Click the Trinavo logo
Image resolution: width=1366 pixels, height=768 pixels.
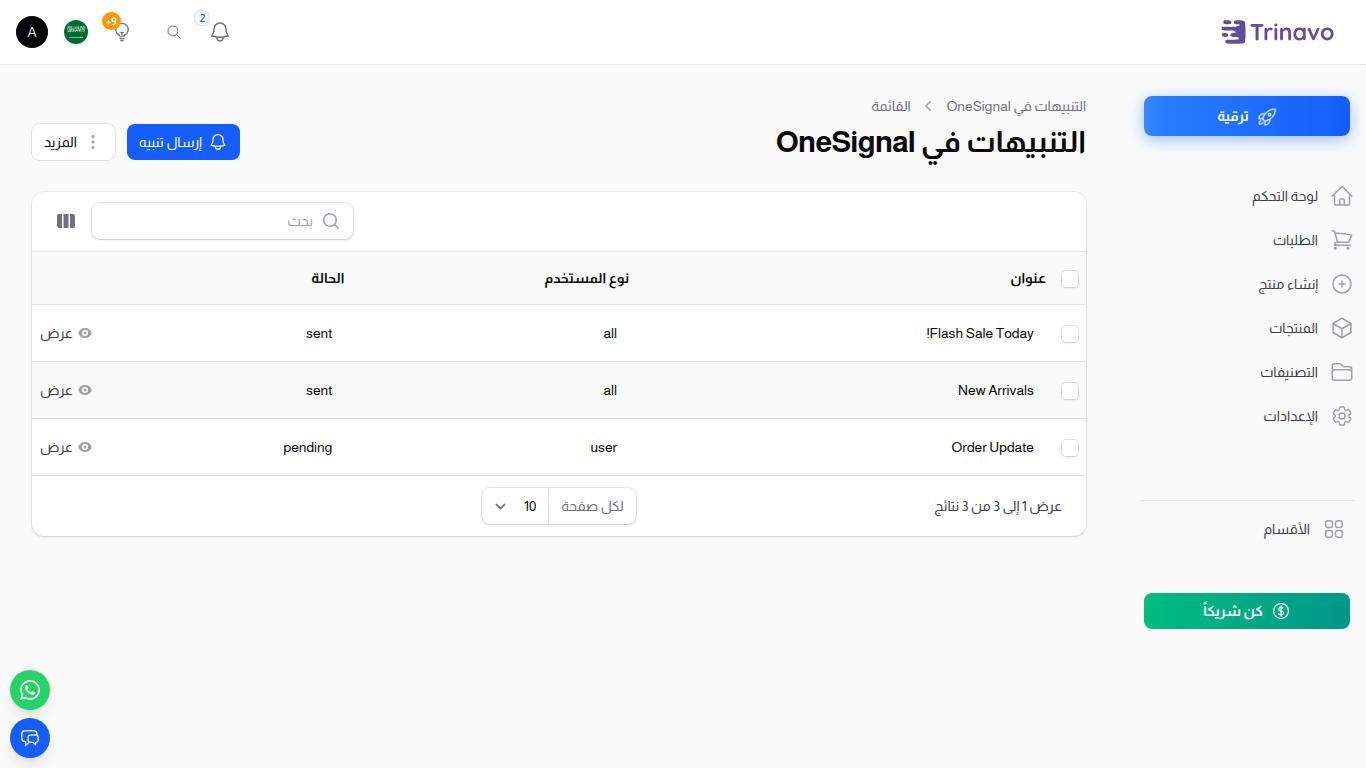click(1277, 32)
